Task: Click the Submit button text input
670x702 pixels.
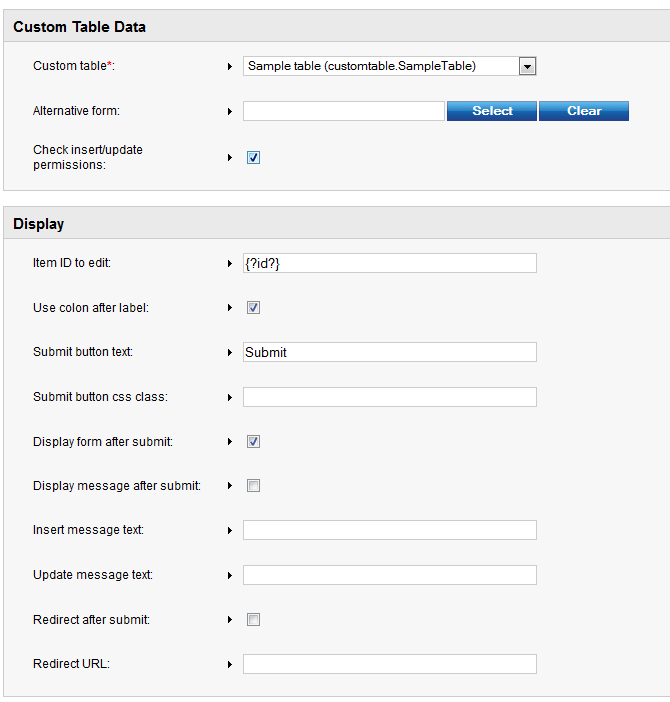Action: [x=389, y=352]
